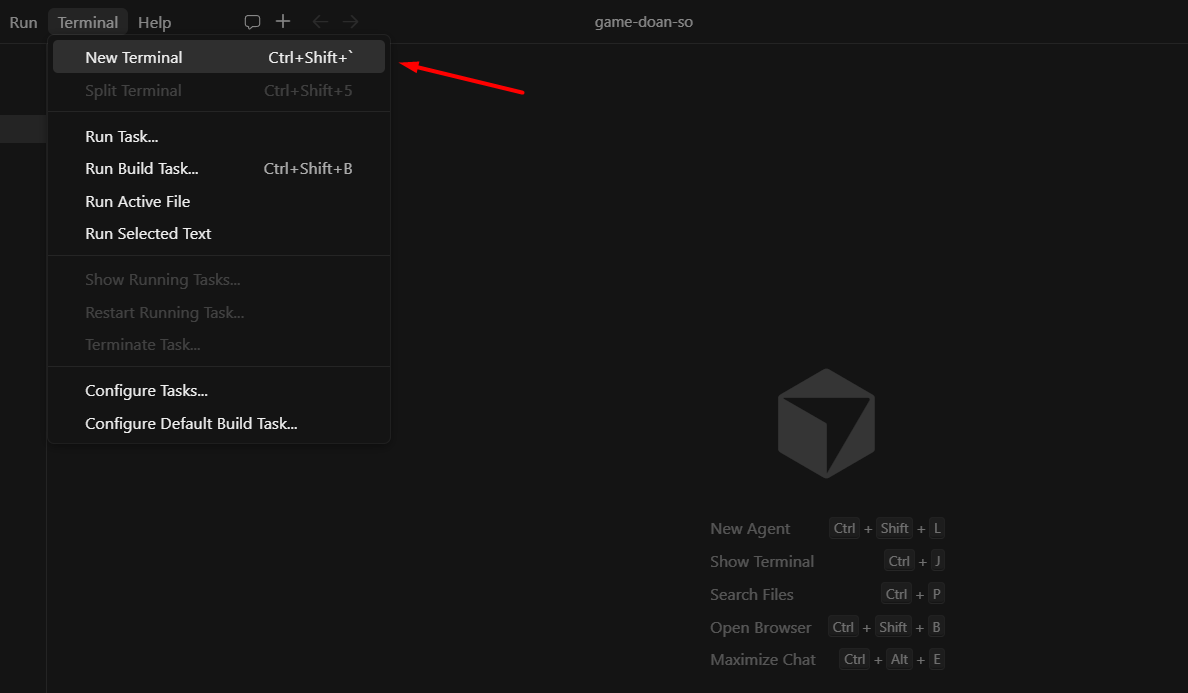Select Run Active File
1188x693 pixels.
tap(219, 201)
